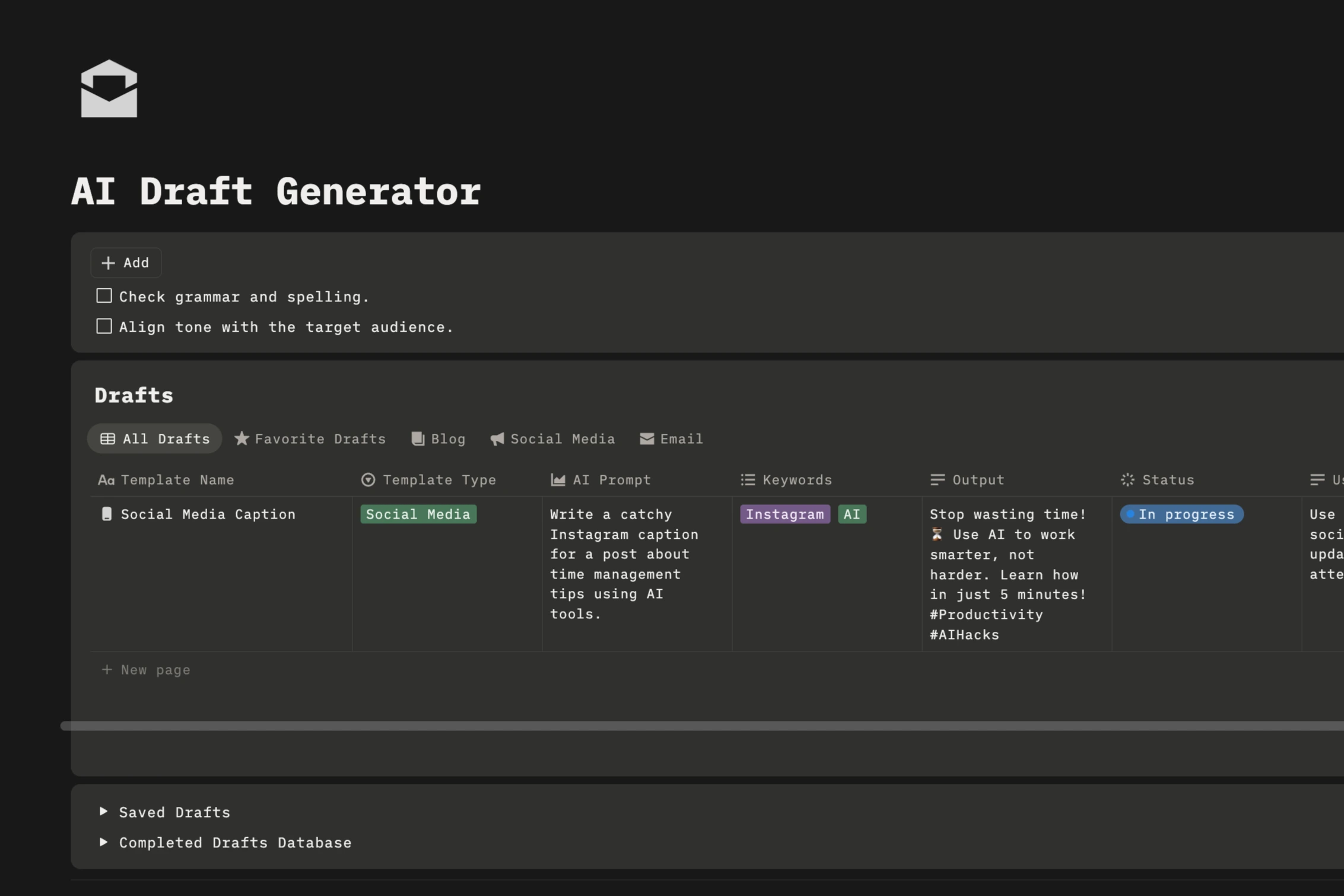The width and height of the screenshot is (1344, 896).
Task: Click the Aa icon in Template Name header
Action: (107, 479)
